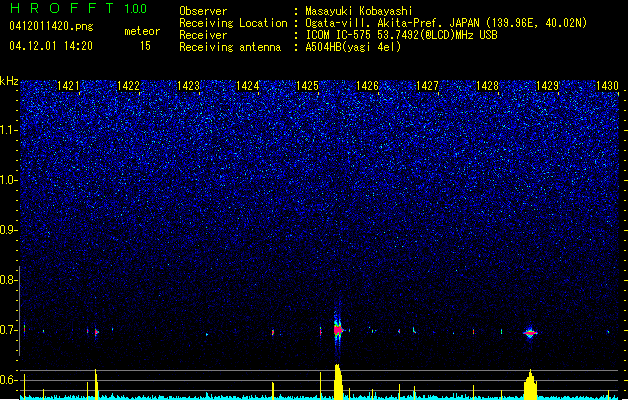Click the strong red meteor echo between 1425 and 1426

pyautogui.click(x=338, y=330)
